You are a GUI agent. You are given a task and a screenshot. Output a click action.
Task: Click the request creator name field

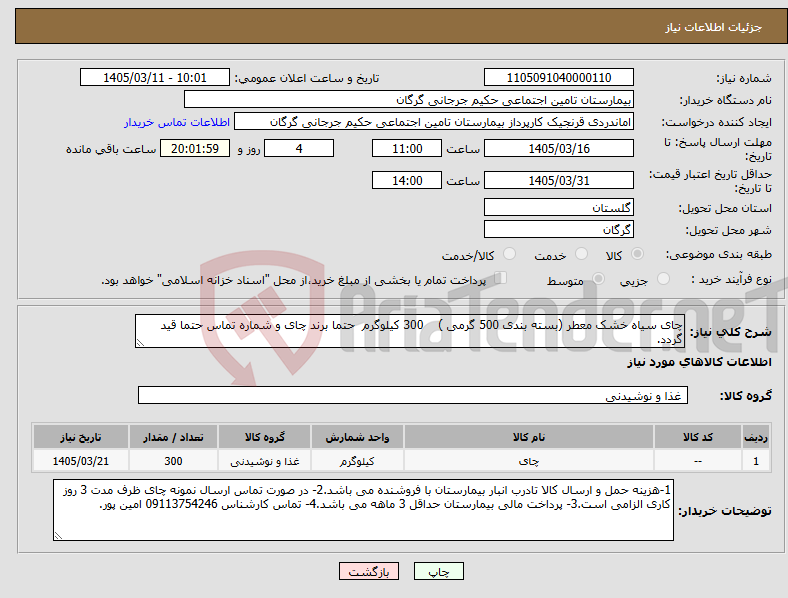point(434,122)
